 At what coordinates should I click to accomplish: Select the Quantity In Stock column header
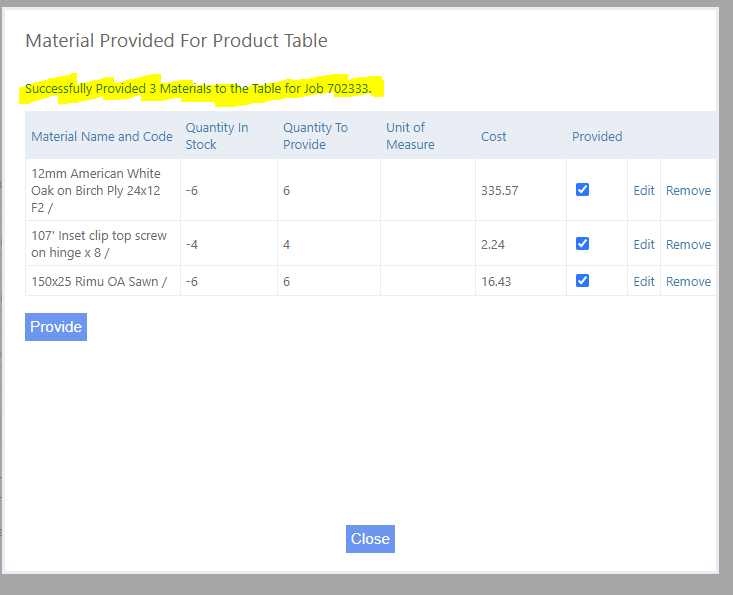pyautogui.click(x=217, y=136)
